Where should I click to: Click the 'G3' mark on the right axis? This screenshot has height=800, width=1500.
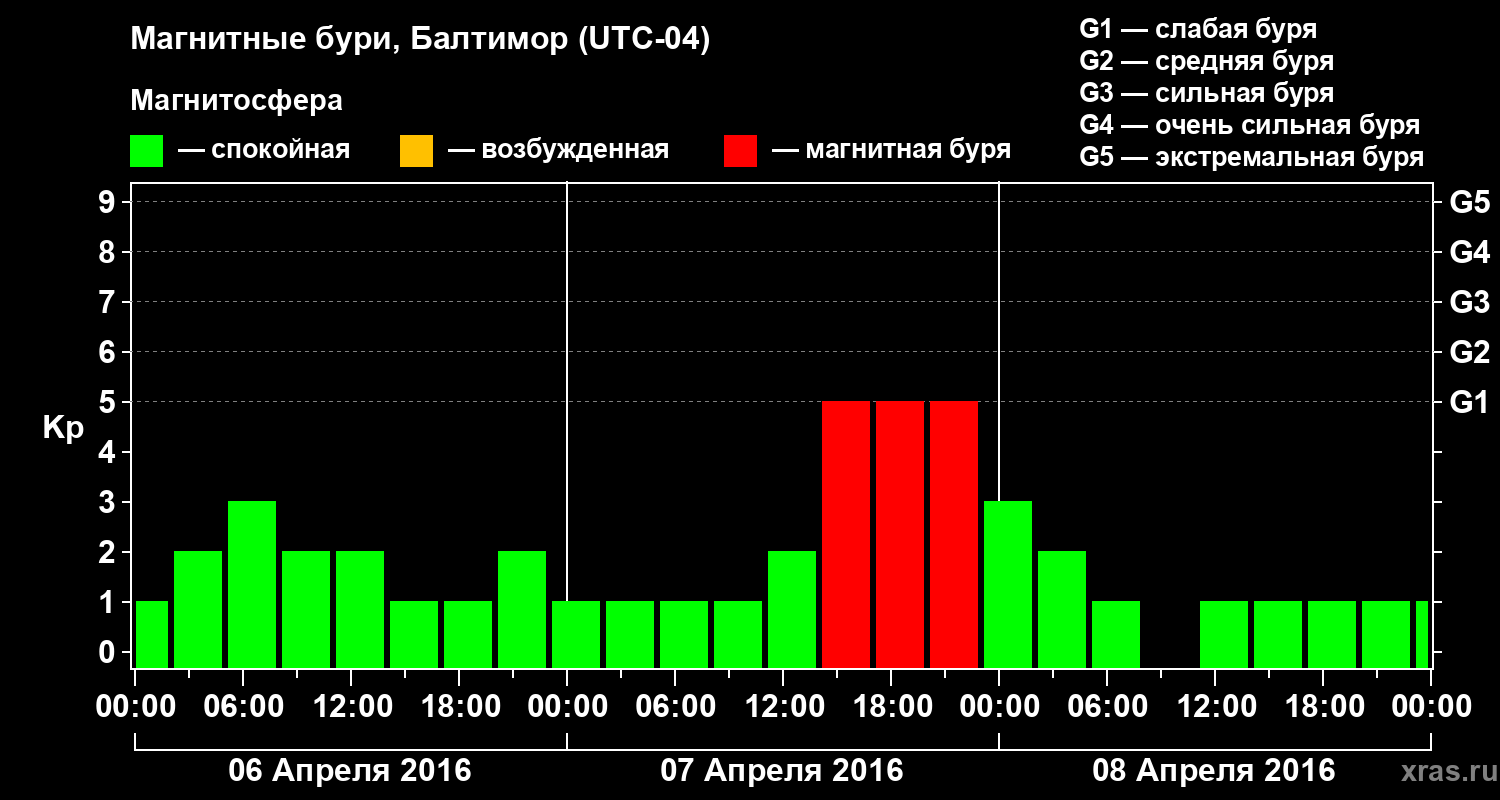coord(1469,302)
